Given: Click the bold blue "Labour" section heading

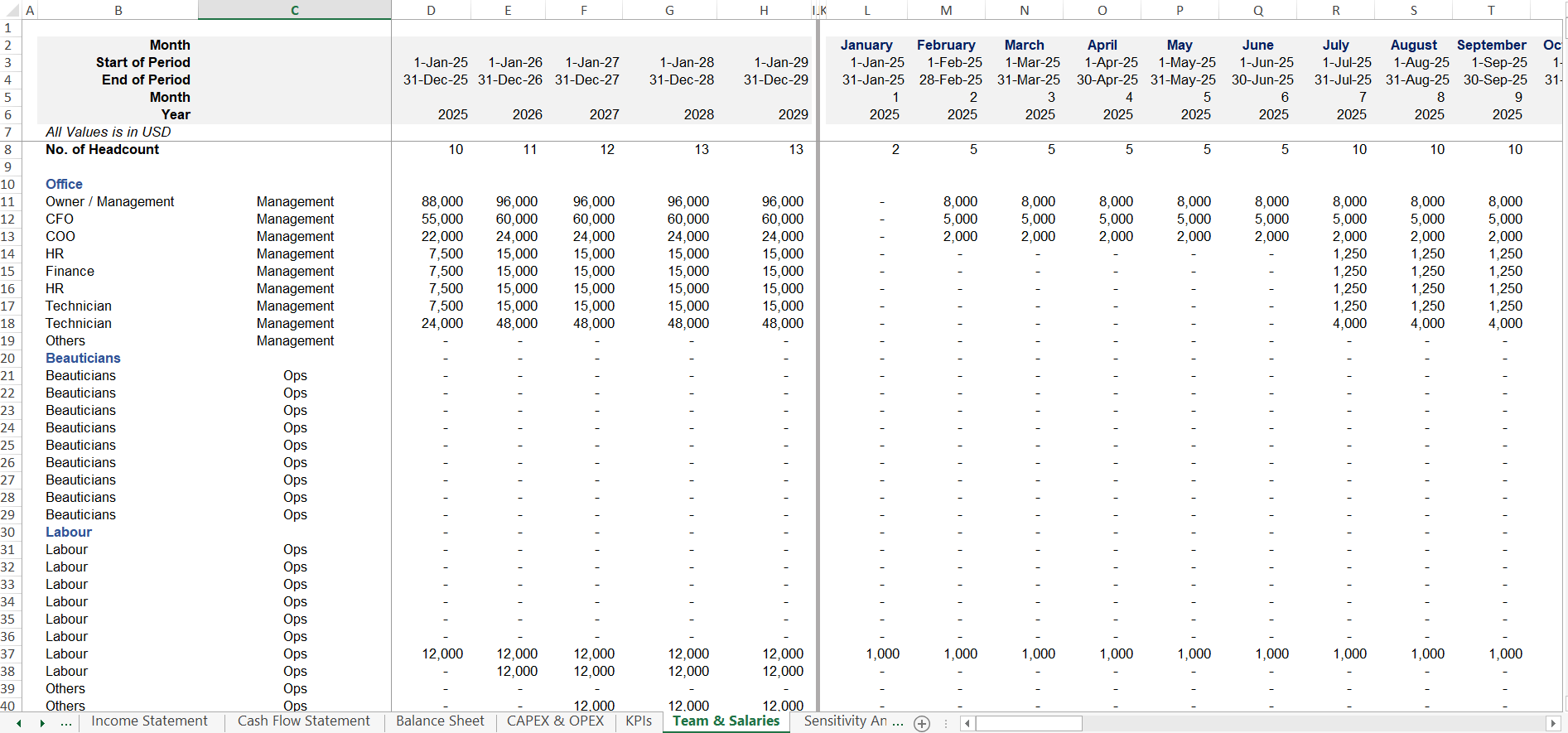Looking at the screenshot, I should tap(69, 533).
